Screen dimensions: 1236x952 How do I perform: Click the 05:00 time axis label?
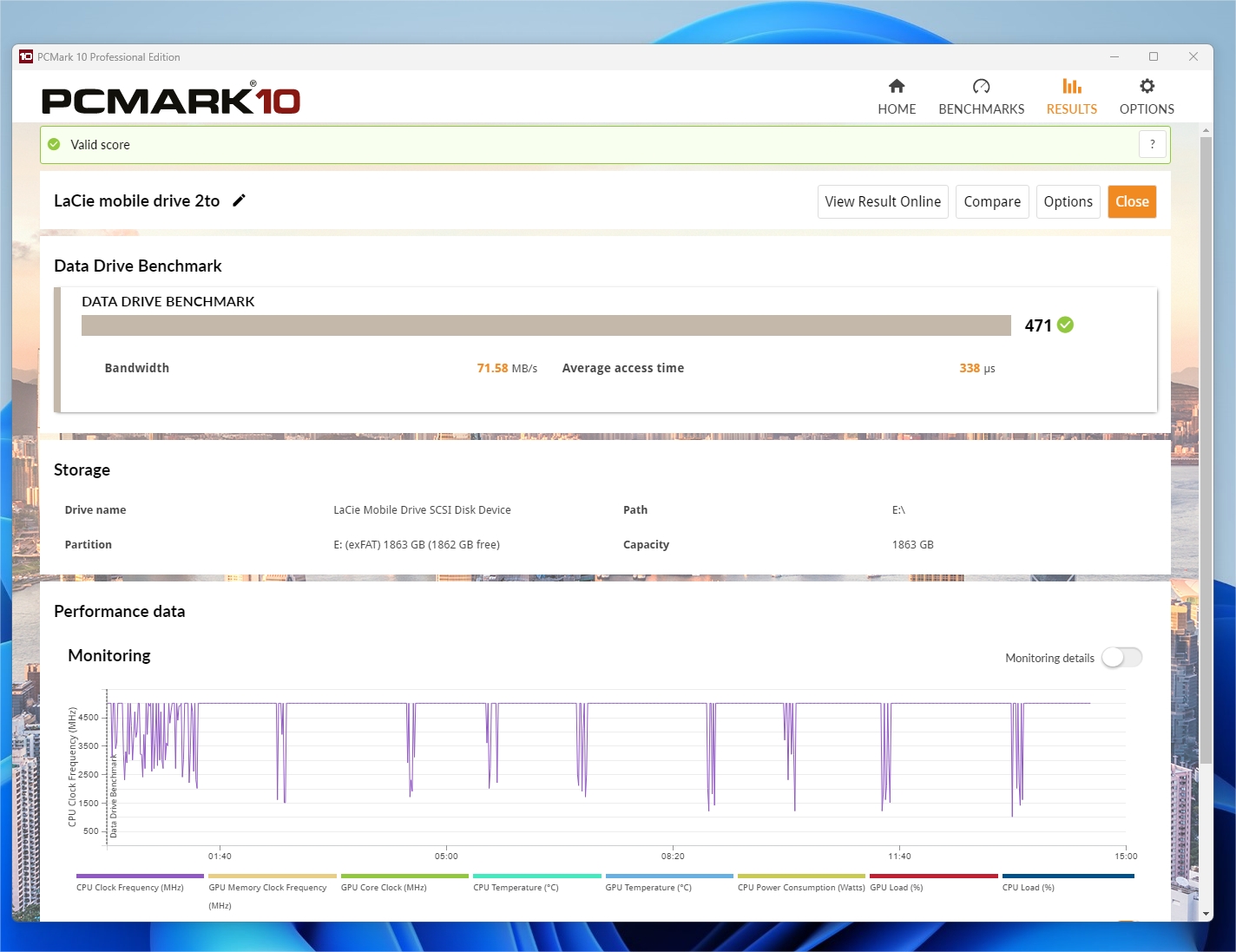446,856
